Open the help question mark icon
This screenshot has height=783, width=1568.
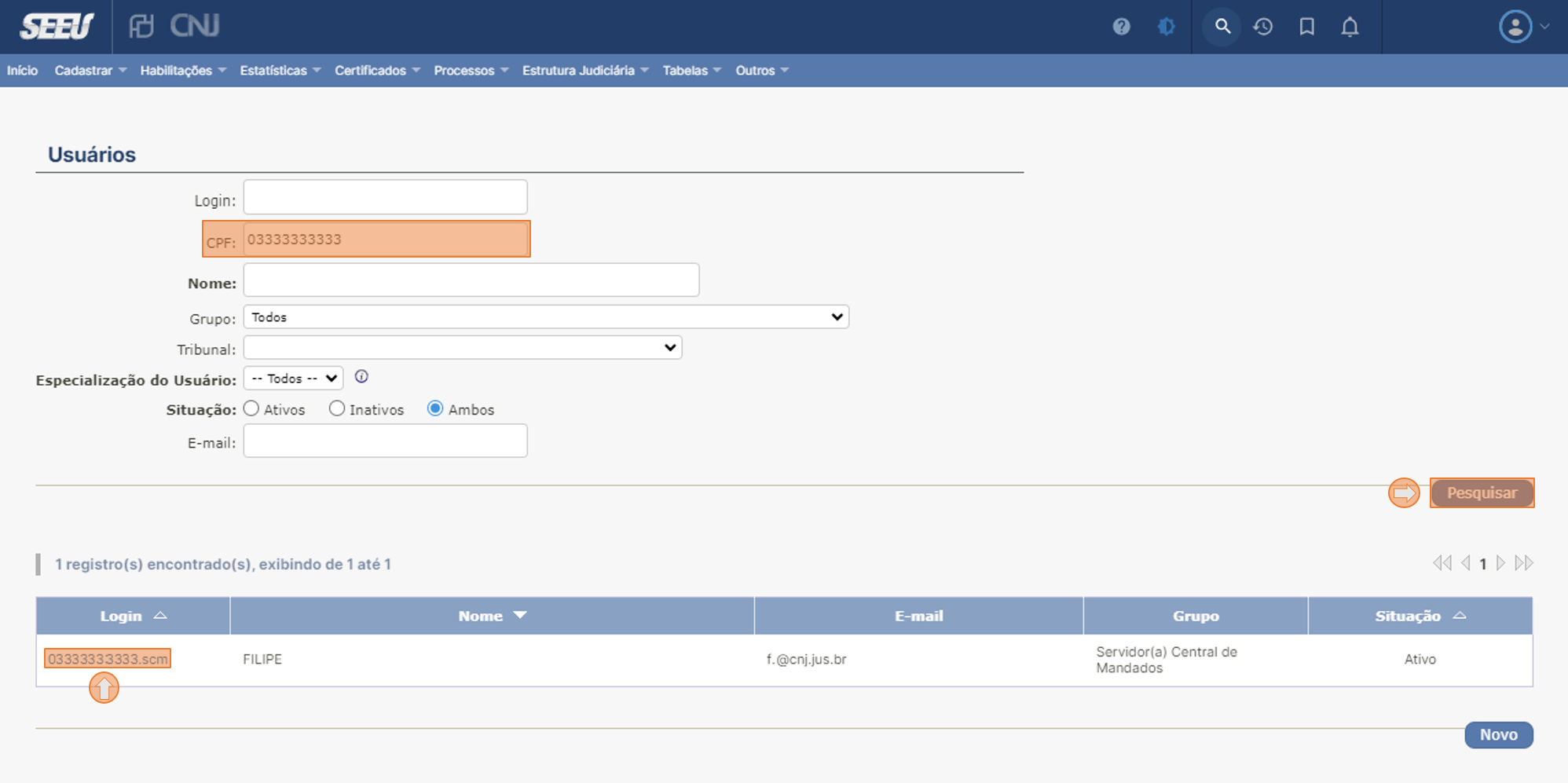pos(1121,27)
